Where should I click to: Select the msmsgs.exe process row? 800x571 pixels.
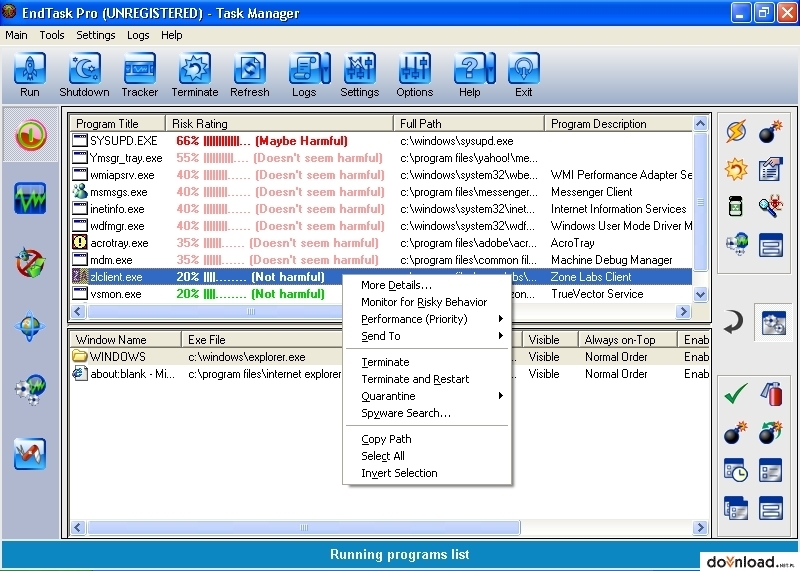click(x=381, y=192)
